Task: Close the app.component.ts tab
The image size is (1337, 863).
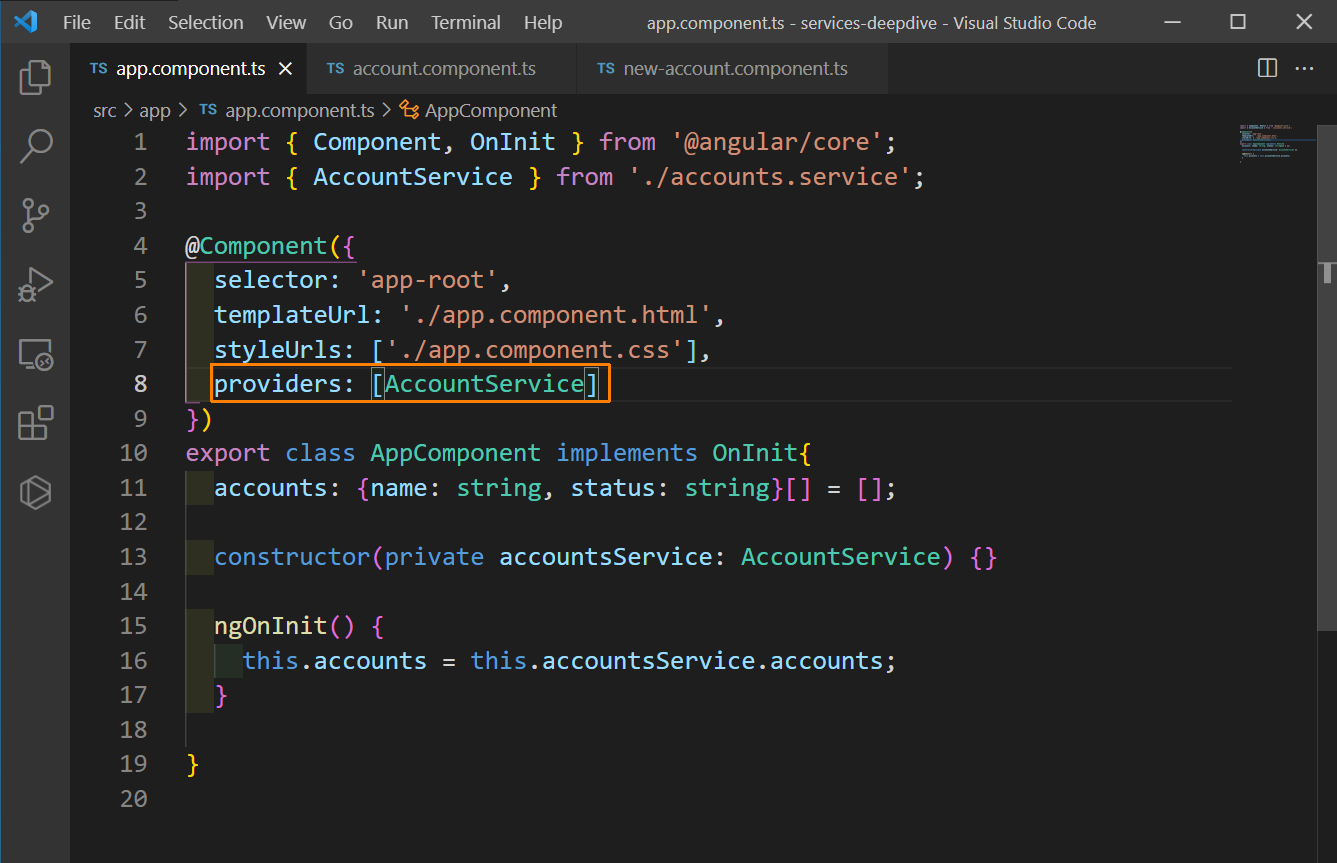Action: 286,69
